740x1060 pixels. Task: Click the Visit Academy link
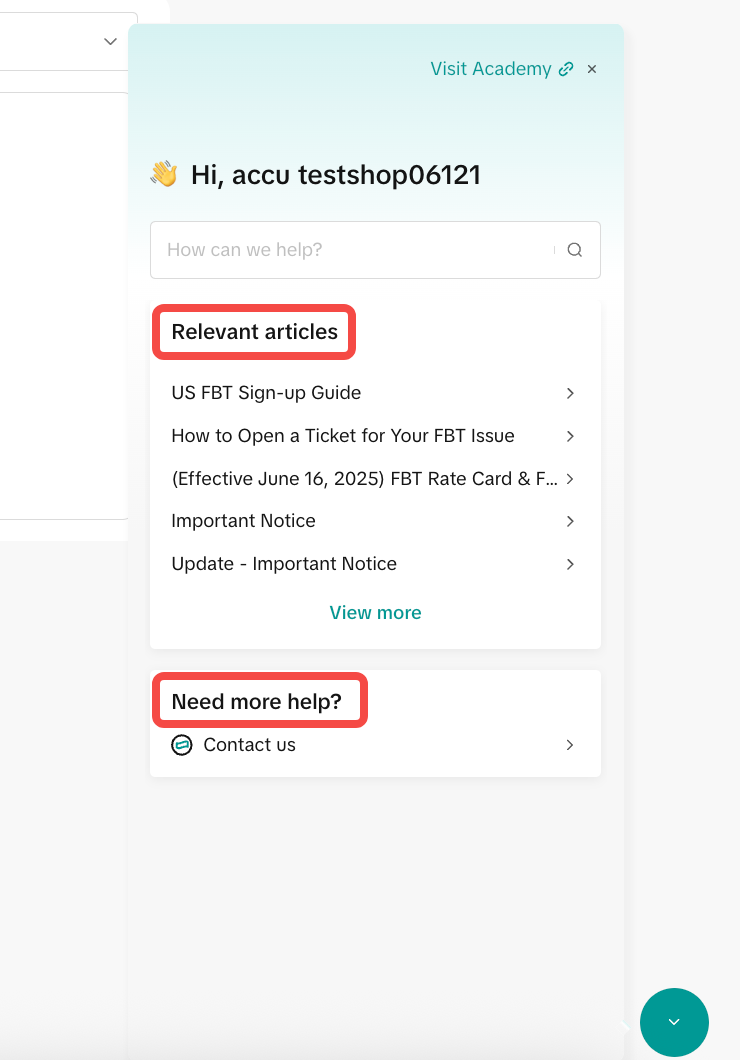(x=490, y=69)
